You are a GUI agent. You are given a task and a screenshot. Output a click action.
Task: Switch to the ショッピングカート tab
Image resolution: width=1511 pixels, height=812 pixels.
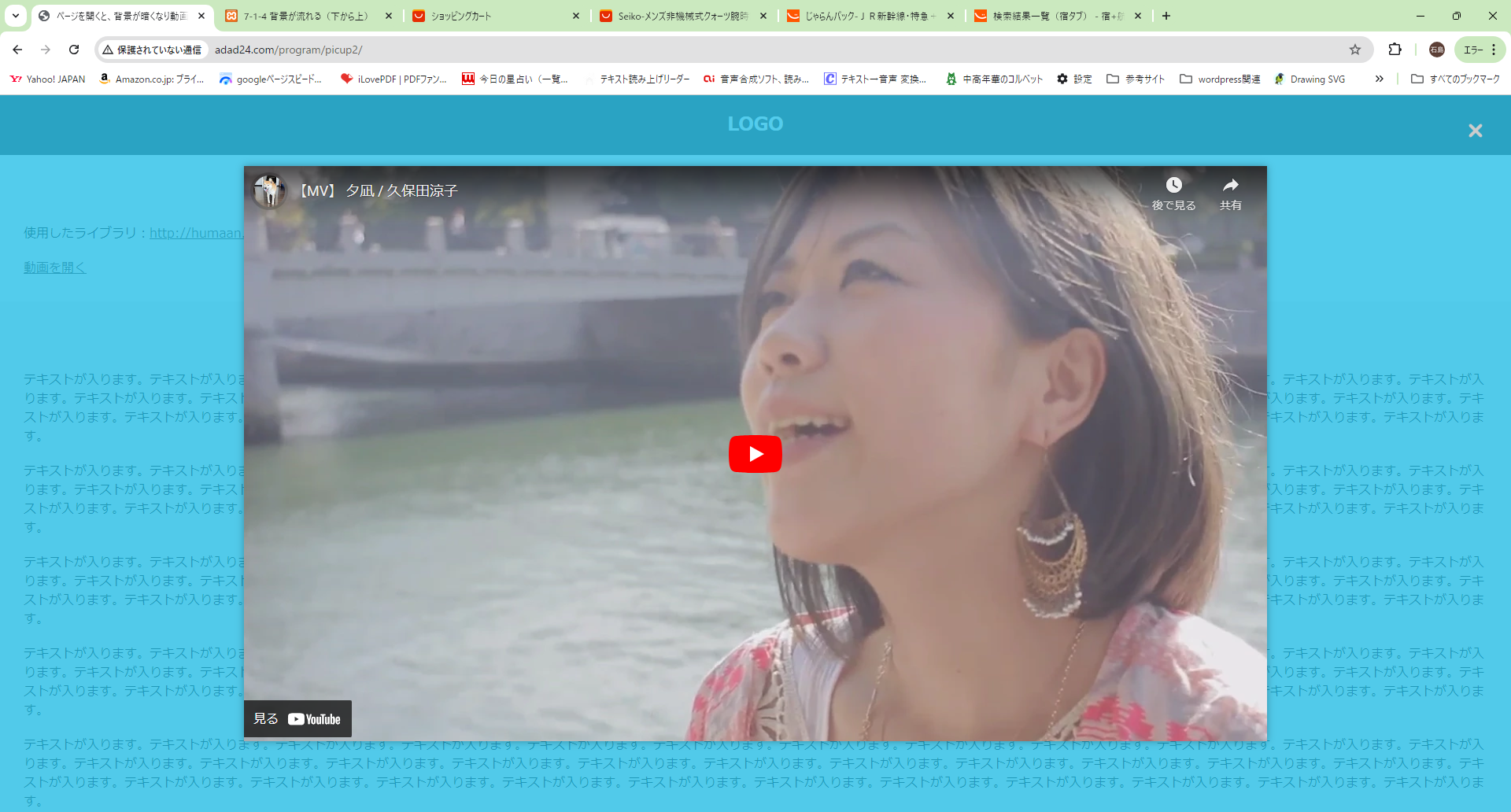496,16
